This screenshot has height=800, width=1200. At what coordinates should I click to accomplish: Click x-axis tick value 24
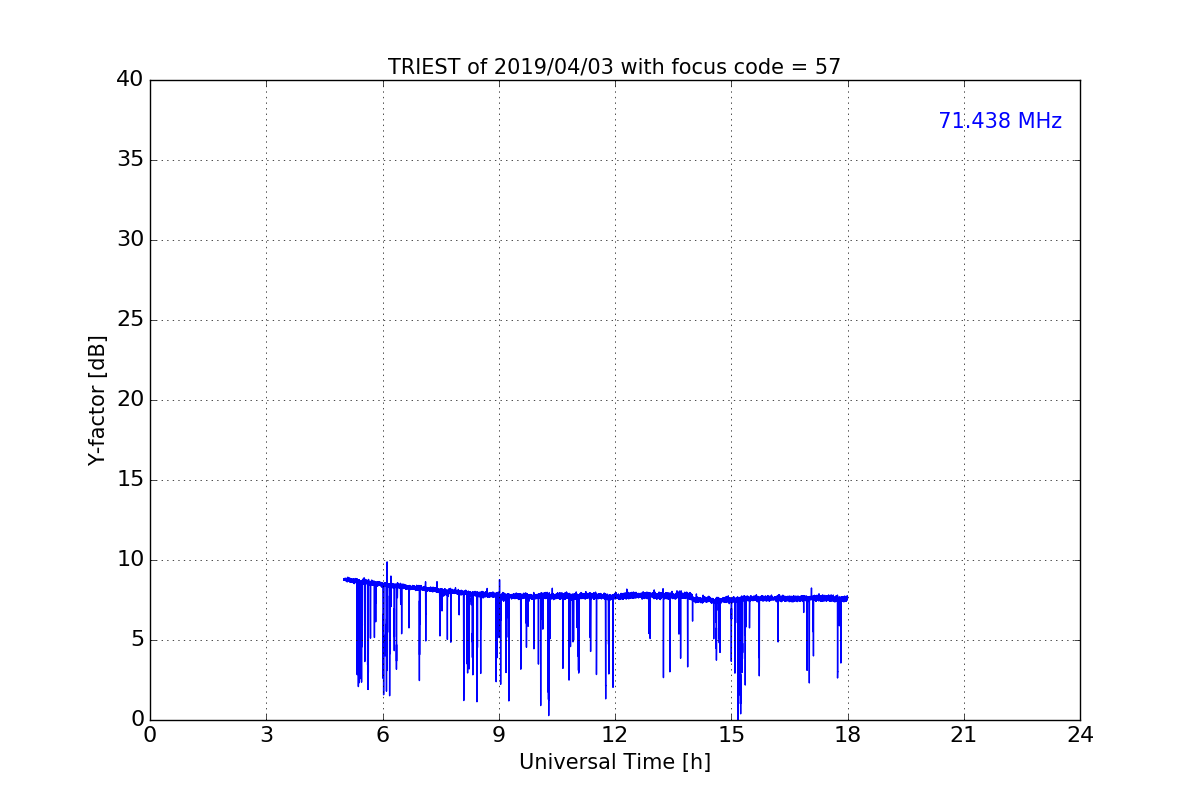tap(1080, 735)
